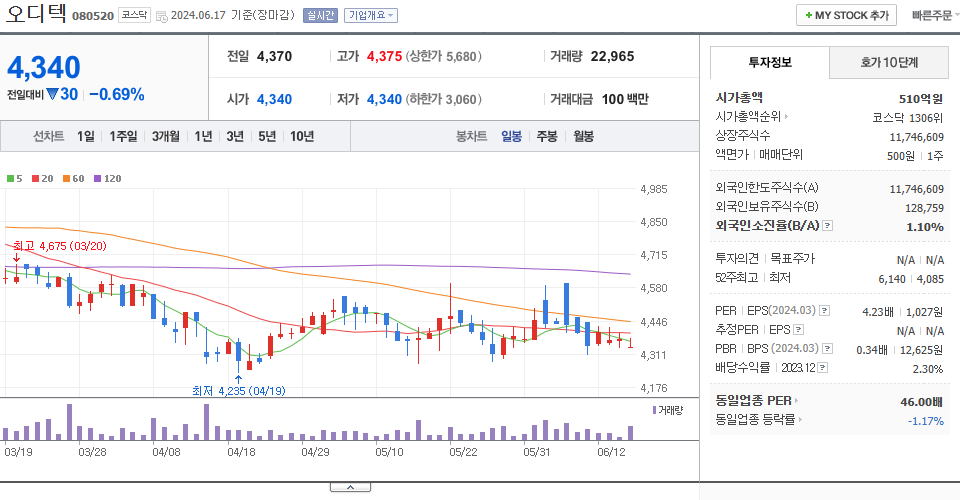Click the 시가총액 510억원 value
Viewport: 960px width, 500px height.
pyautogui.click(x=921, y=99)
